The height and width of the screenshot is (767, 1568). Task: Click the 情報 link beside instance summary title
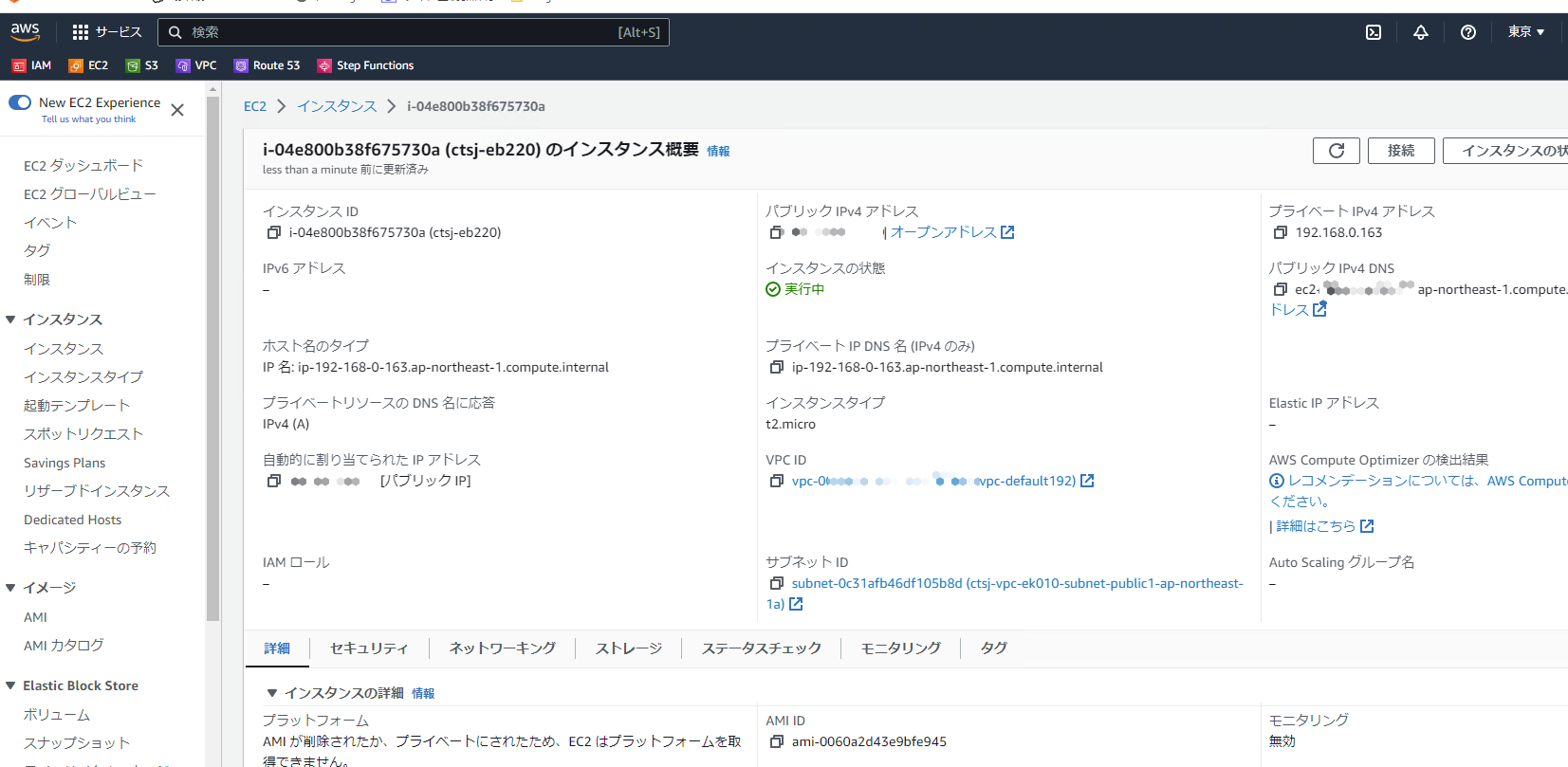click(x=718, y=151)
